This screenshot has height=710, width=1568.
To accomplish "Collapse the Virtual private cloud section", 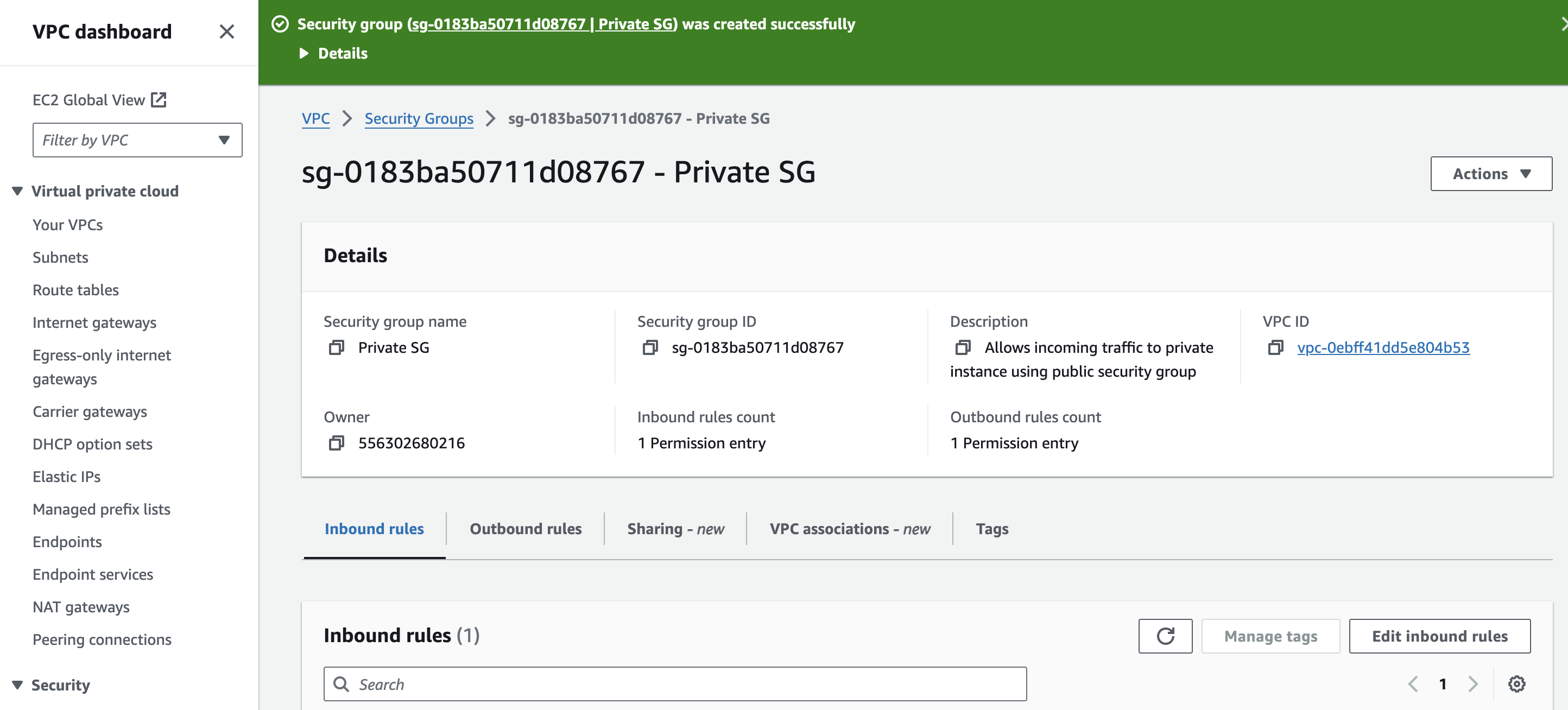I will (x=18, y=191).
